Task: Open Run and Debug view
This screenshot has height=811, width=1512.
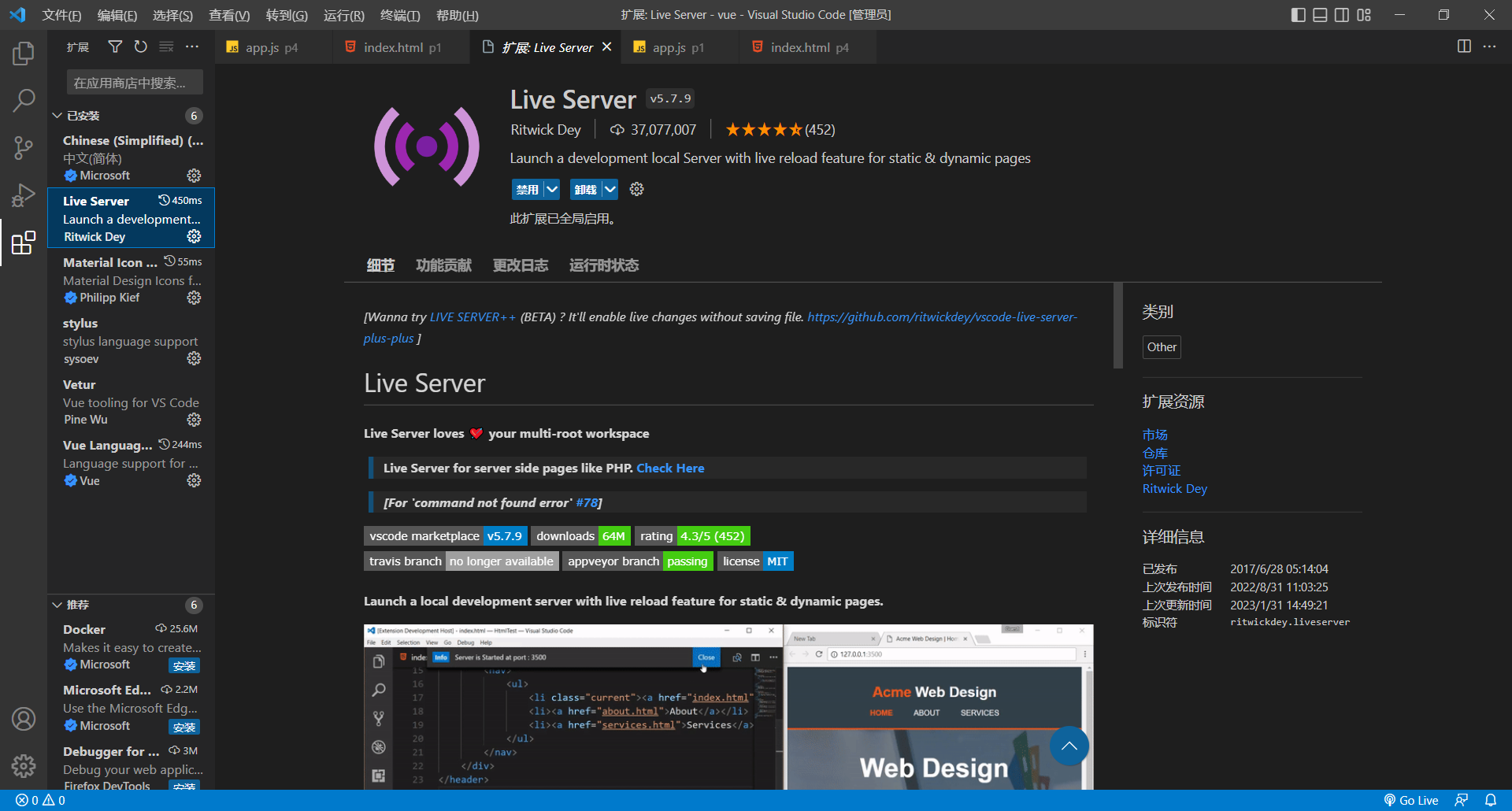Action: [x=24, y=194]
